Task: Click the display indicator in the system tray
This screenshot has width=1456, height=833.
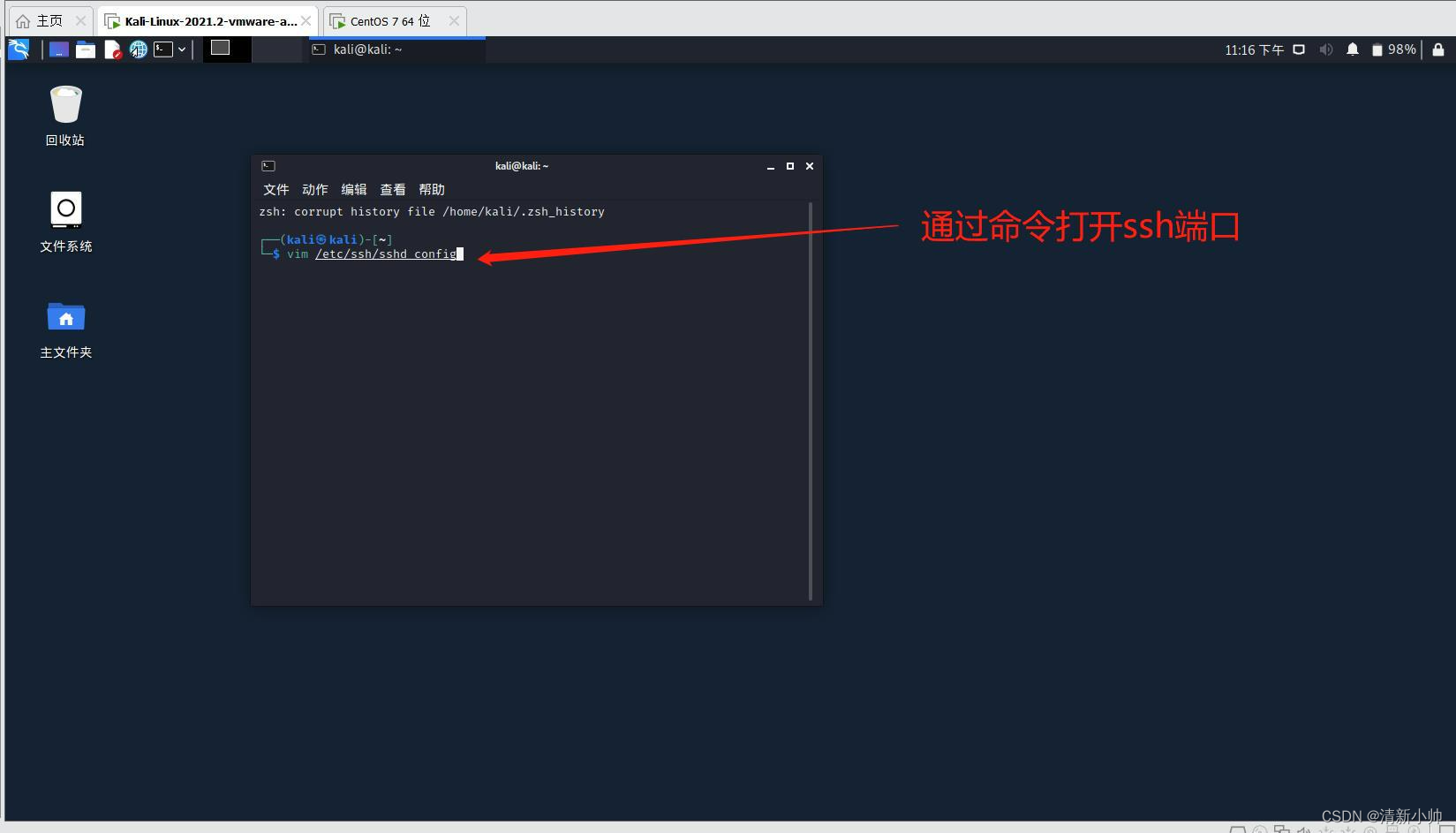Action: pos(1299,50)
